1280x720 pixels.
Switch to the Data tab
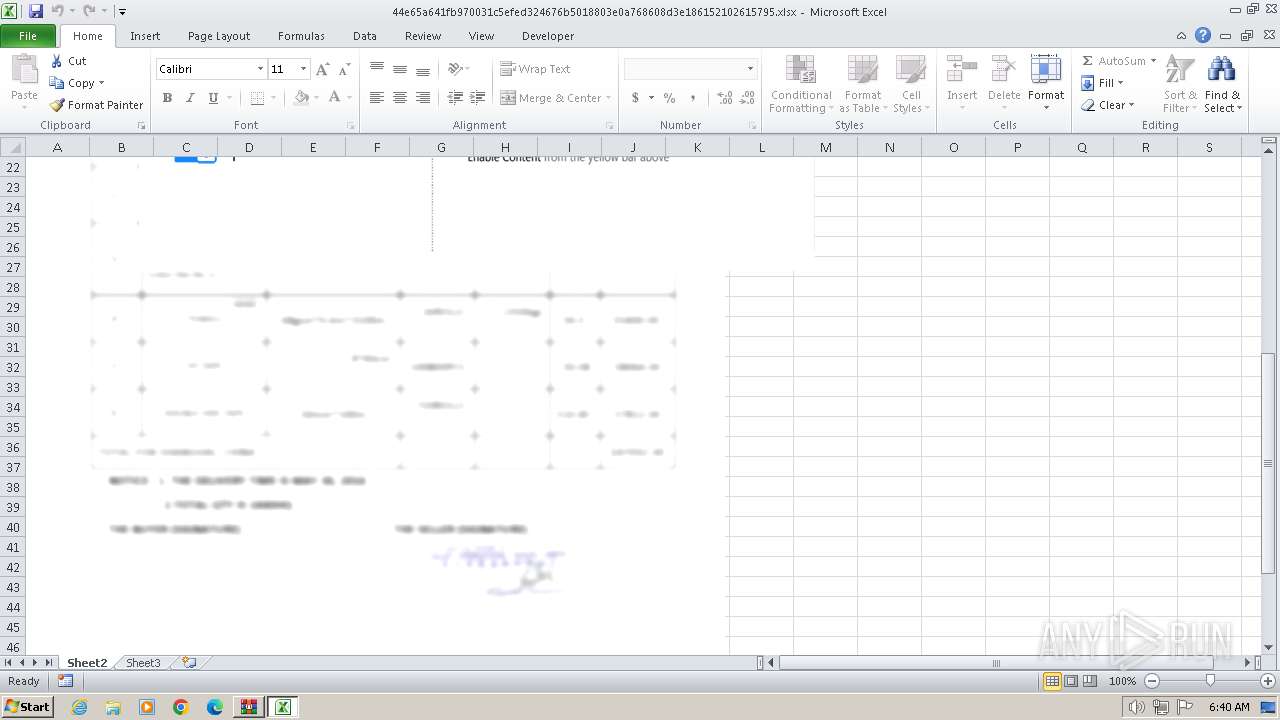tap(365, 36)
